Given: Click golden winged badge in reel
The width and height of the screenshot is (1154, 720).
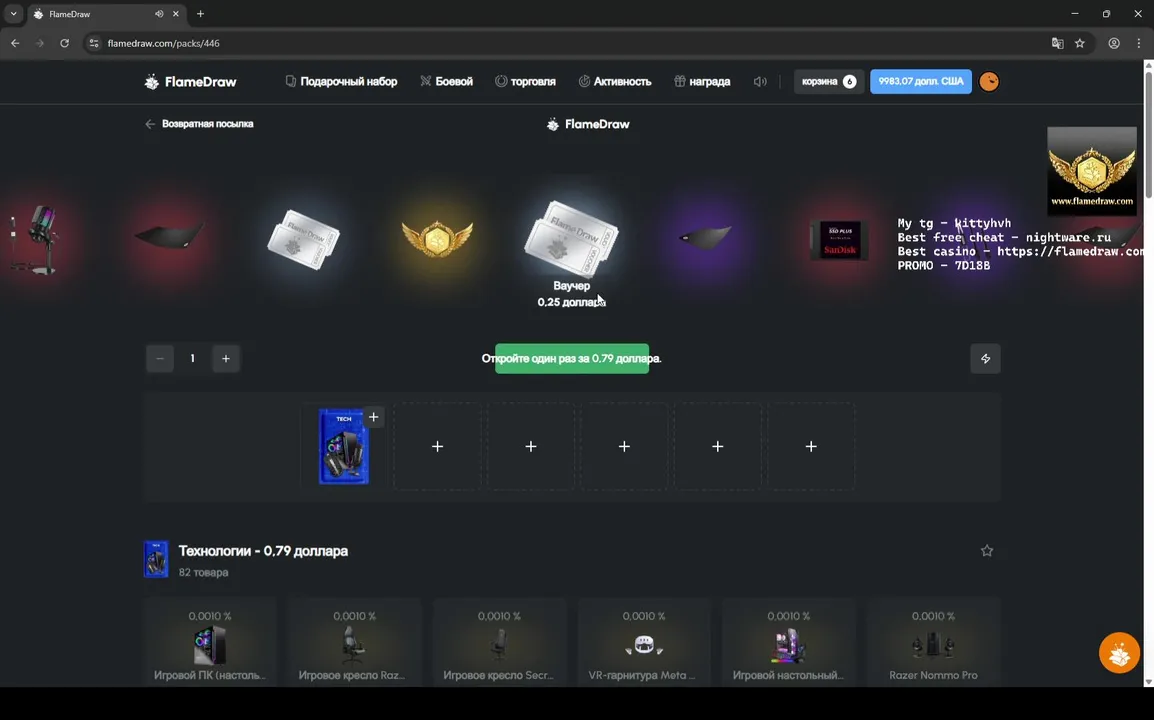Looking at the screenshot, I should [437, 238].
